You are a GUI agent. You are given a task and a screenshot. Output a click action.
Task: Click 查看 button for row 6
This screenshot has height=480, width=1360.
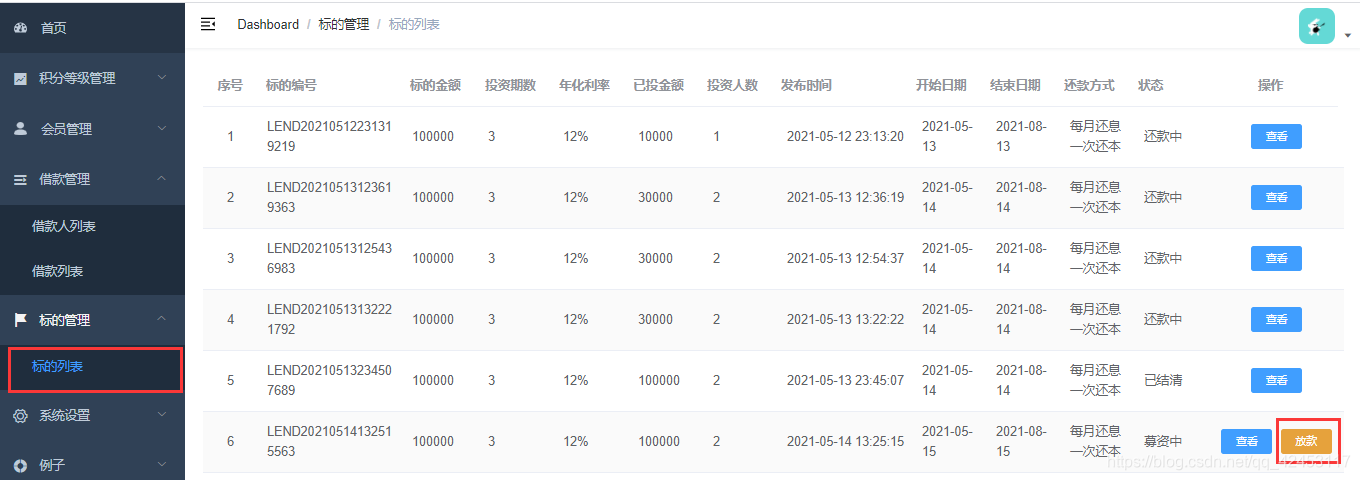click(1246, 442)
